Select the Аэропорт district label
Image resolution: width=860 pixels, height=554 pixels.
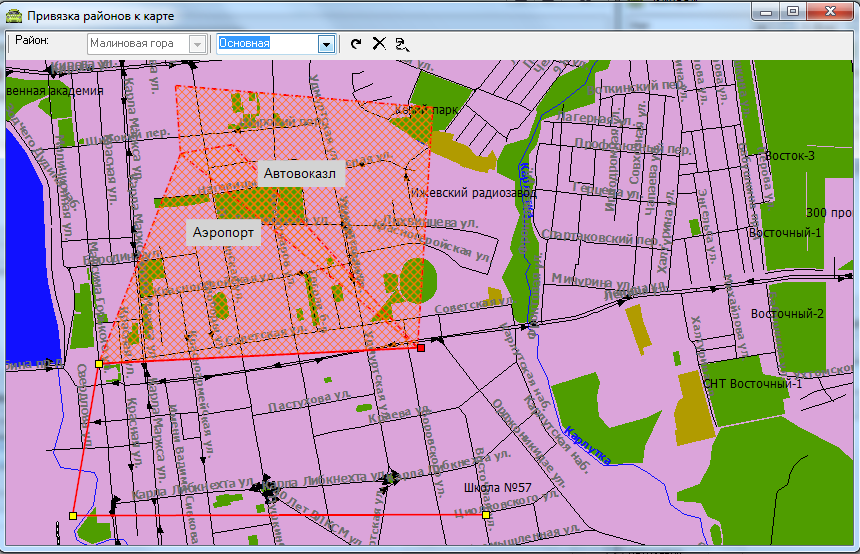tap(224, 232)
